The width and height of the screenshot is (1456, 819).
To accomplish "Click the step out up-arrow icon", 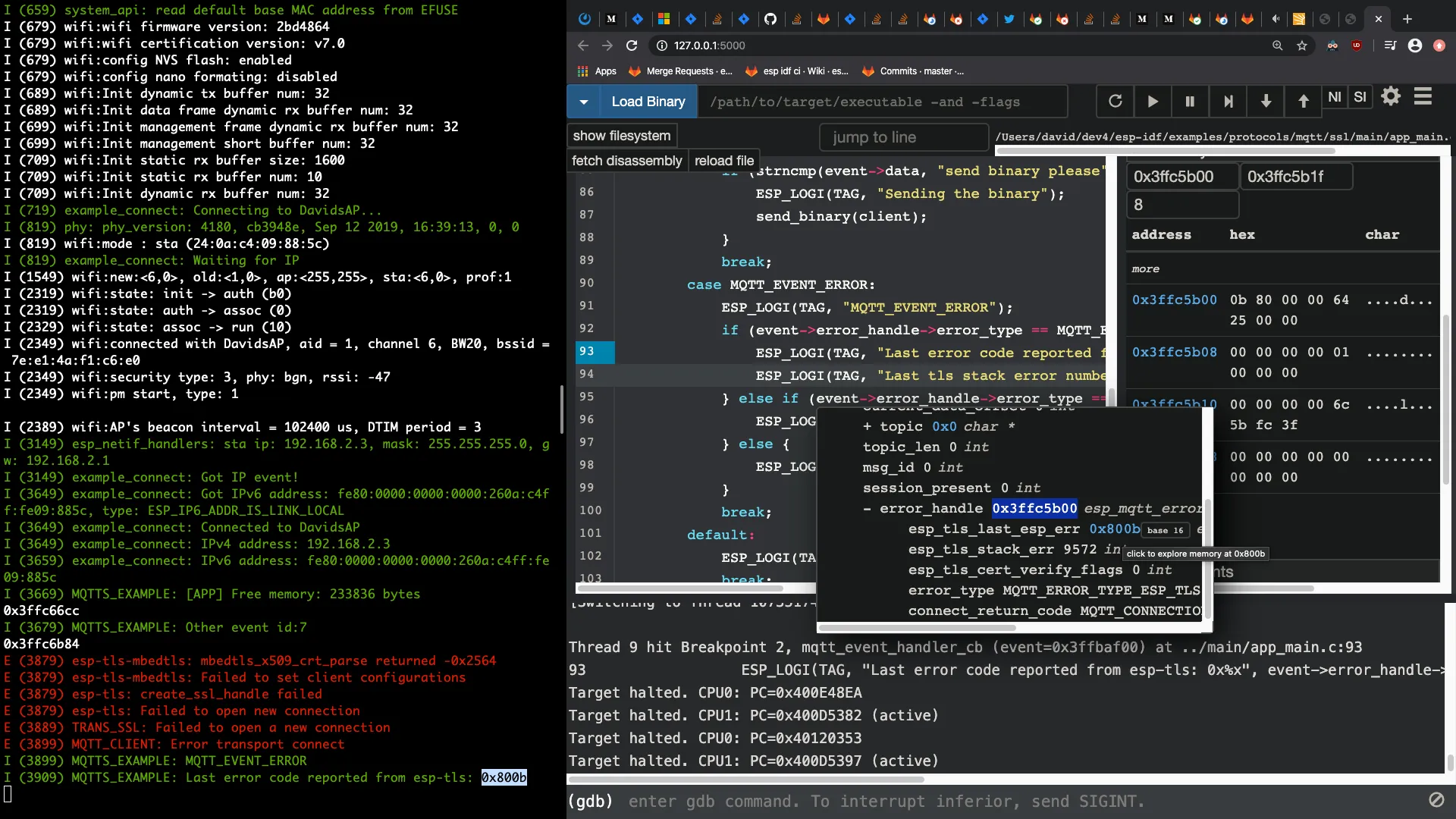I will point(1303,101).
